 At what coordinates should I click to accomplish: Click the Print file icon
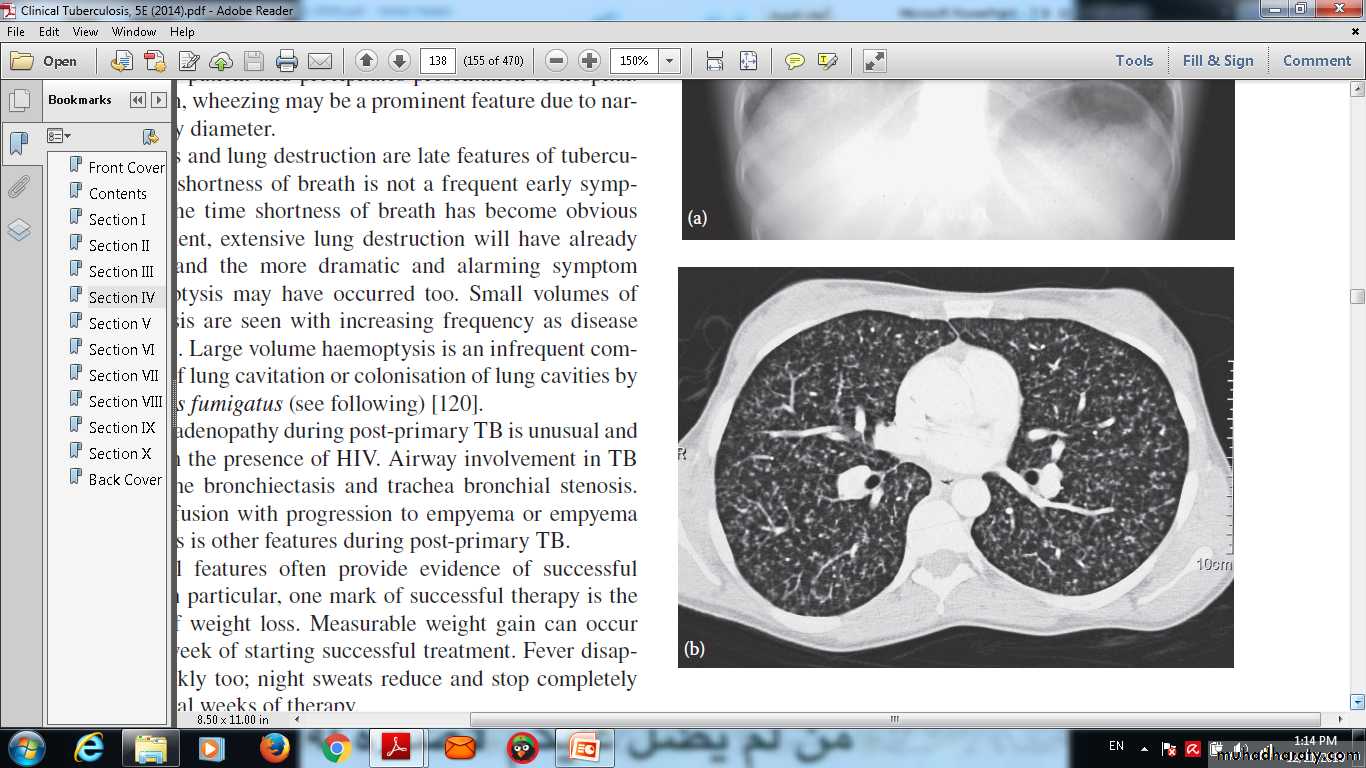point(287,61)
